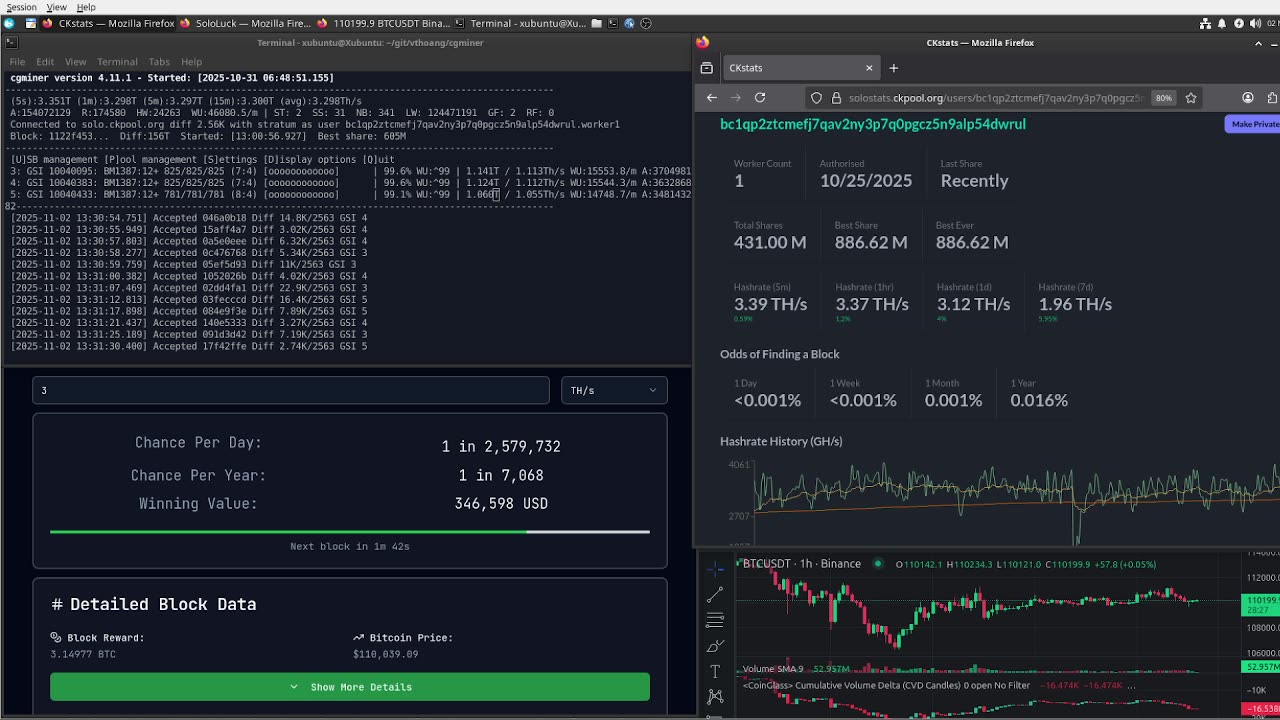
Task: Open the patterns tool in chart sidebar
Action: (715, 696)
